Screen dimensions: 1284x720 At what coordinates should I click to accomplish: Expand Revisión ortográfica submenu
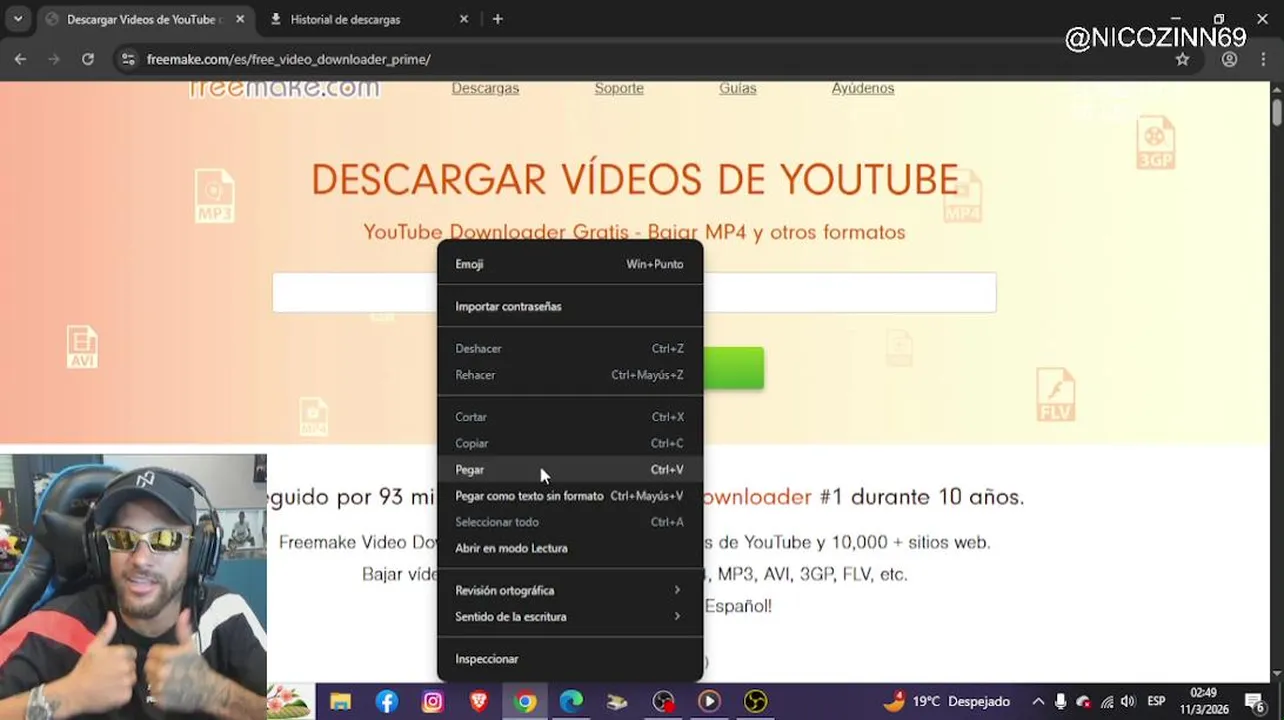(x=570, y=590)
